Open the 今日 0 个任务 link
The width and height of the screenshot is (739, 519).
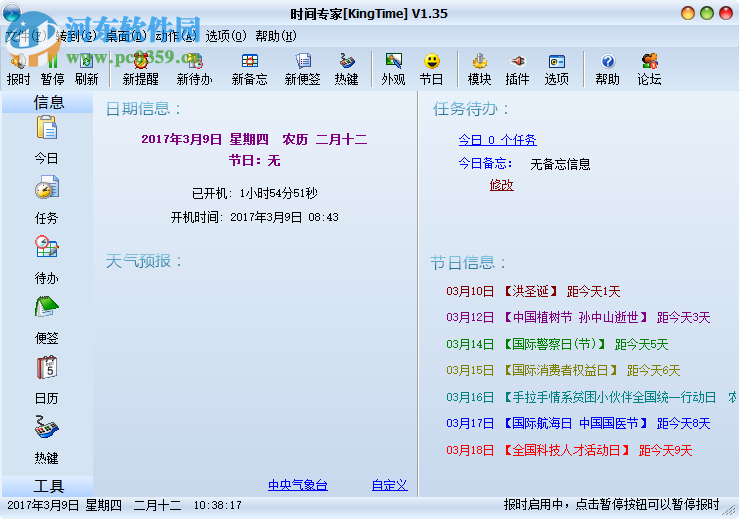[x=497, y=140]
